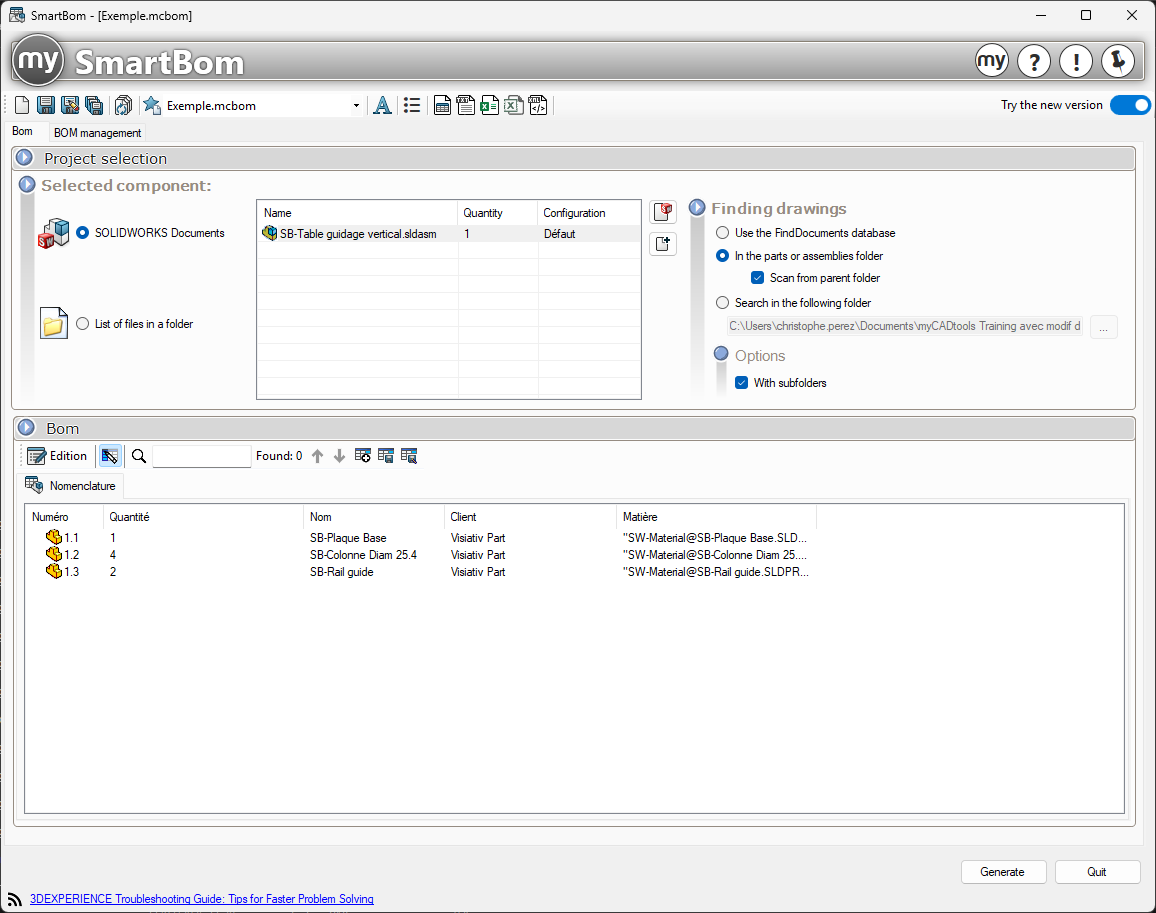Open the help question mark icon
1156x913 pixels.
[1034, 61]
